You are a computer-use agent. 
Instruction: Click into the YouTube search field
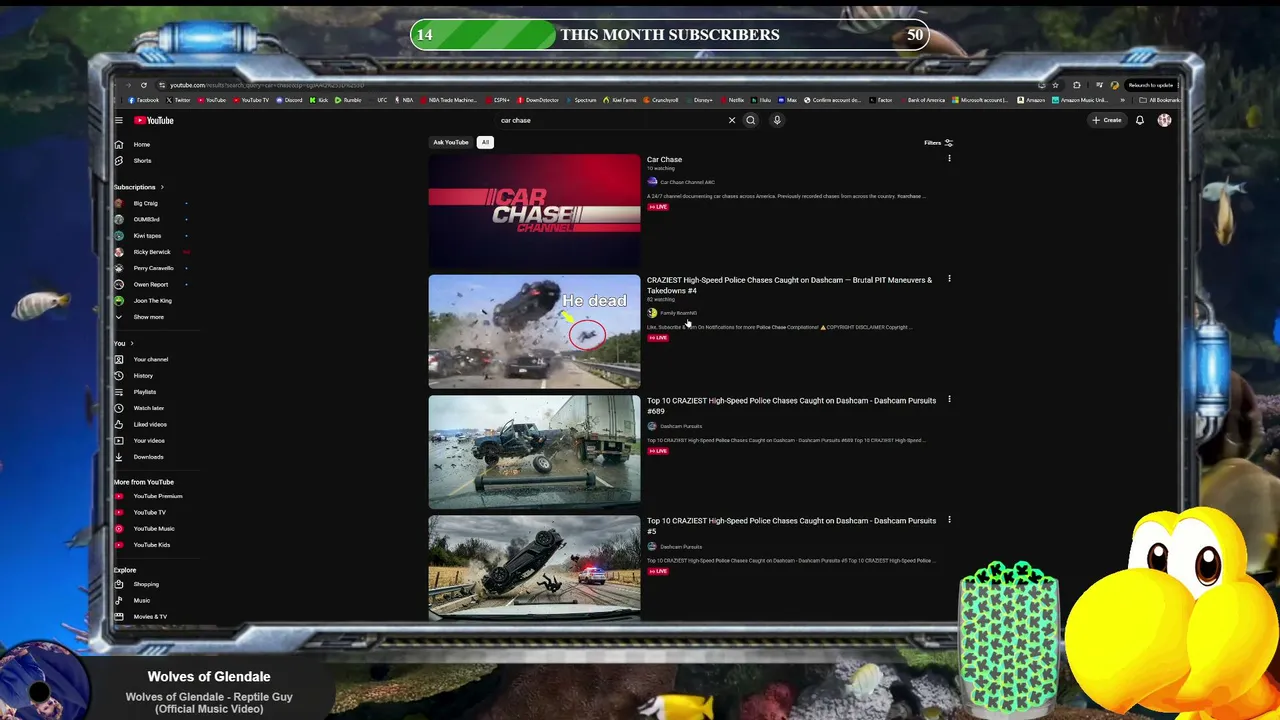point(610,120)
